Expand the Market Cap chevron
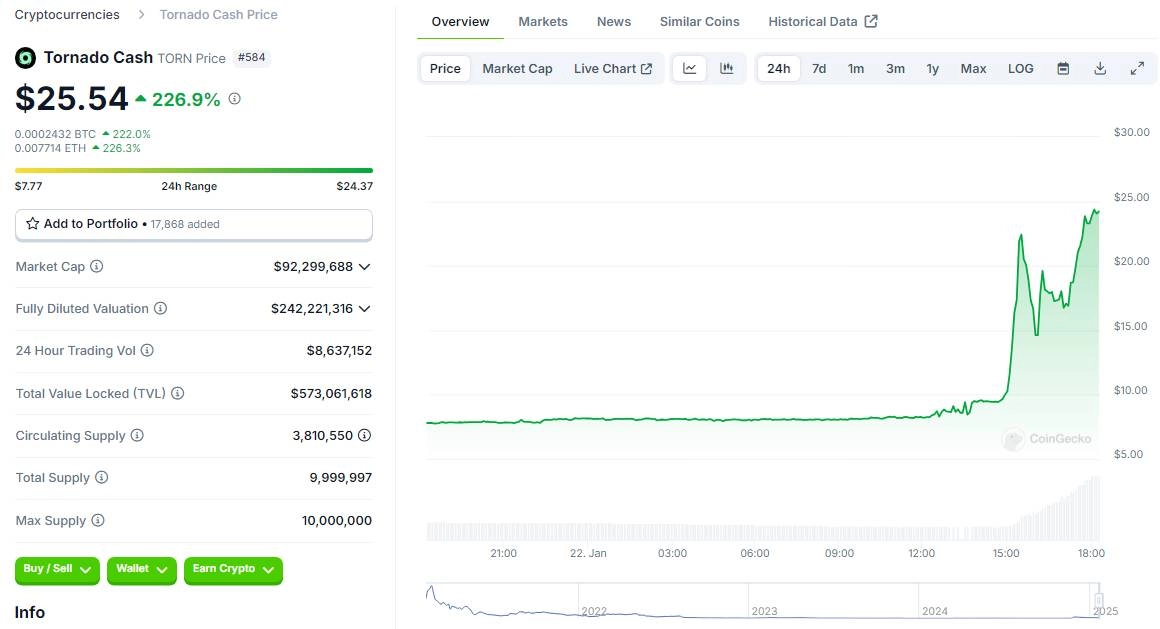 [x=364, y=267]
